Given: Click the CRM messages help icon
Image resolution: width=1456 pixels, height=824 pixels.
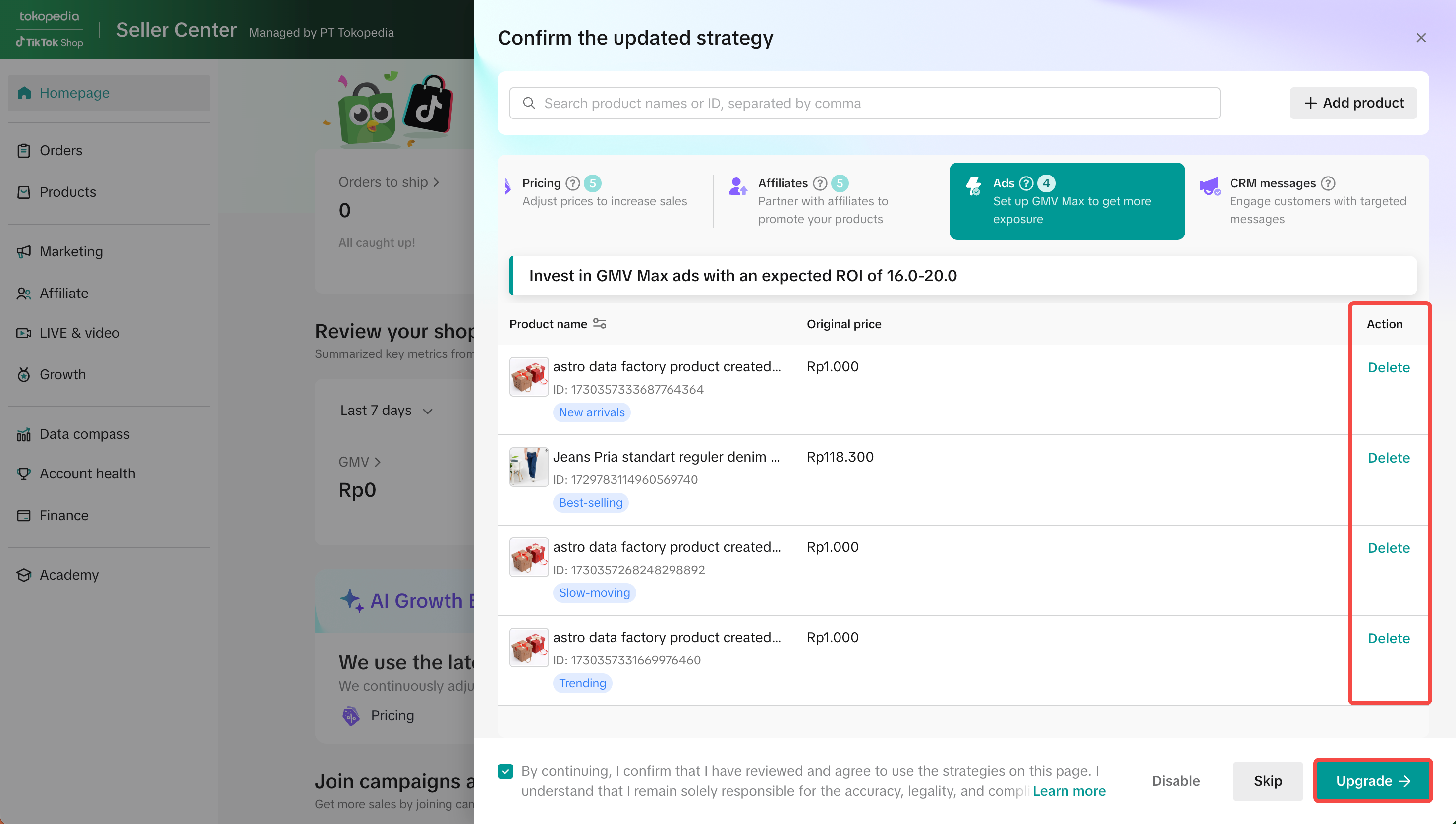Looking at the screenshot, I should coord(1328,183).
